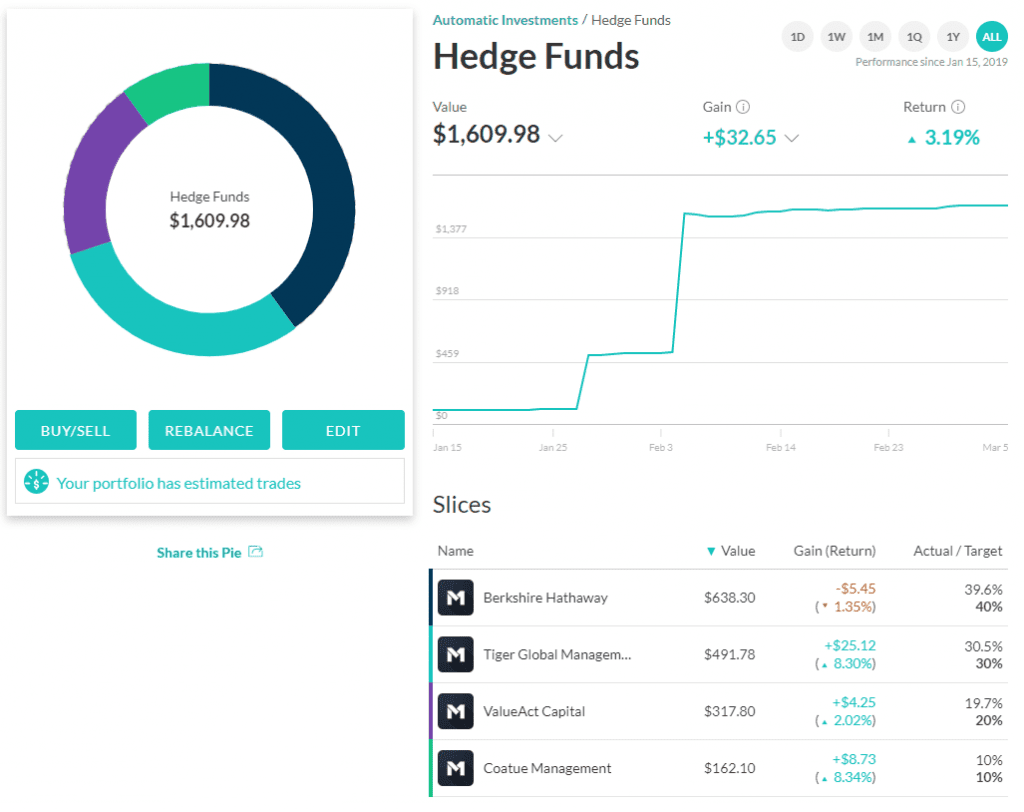The height and width of the screenshot is (812, 1024).
Task: Open the Automatic Investments breadcrumb link
Action: [505, 20]
